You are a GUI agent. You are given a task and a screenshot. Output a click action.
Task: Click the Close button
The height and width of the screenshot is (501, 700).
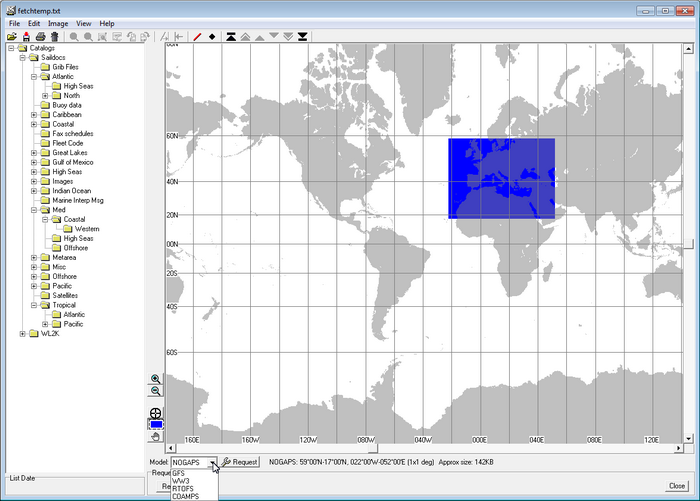(x=677, y=486)
